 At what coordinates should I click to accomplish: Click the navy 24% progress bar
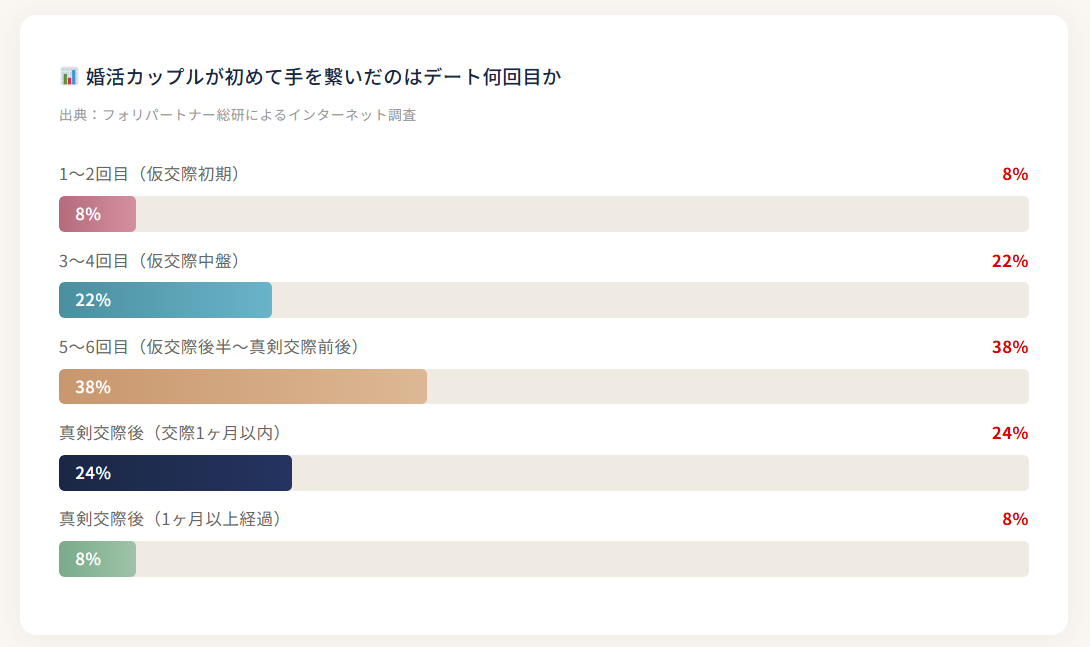coord(176,473)
